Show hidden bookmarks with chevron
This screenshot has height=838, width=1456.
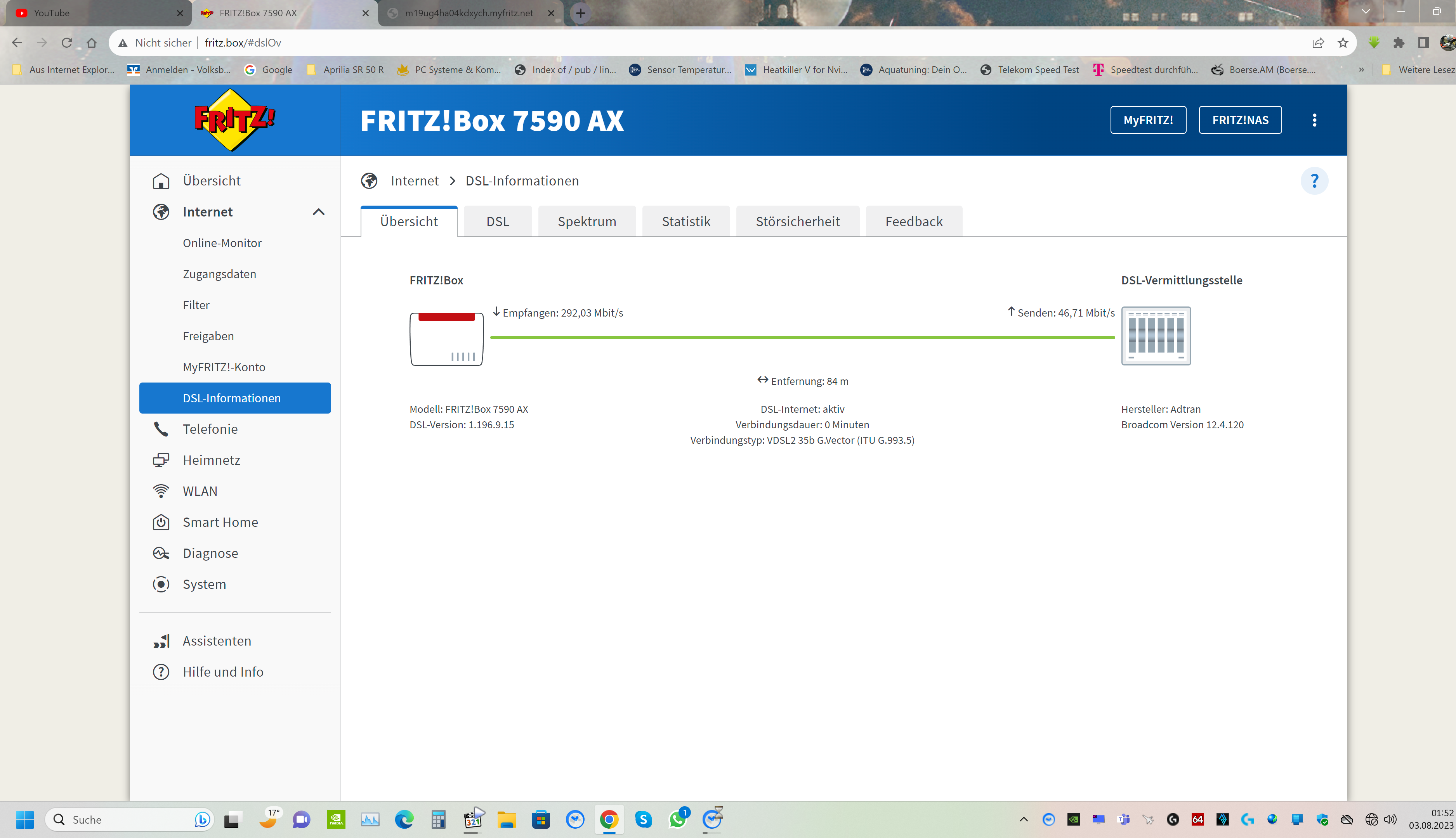(x=1361, y=70)
